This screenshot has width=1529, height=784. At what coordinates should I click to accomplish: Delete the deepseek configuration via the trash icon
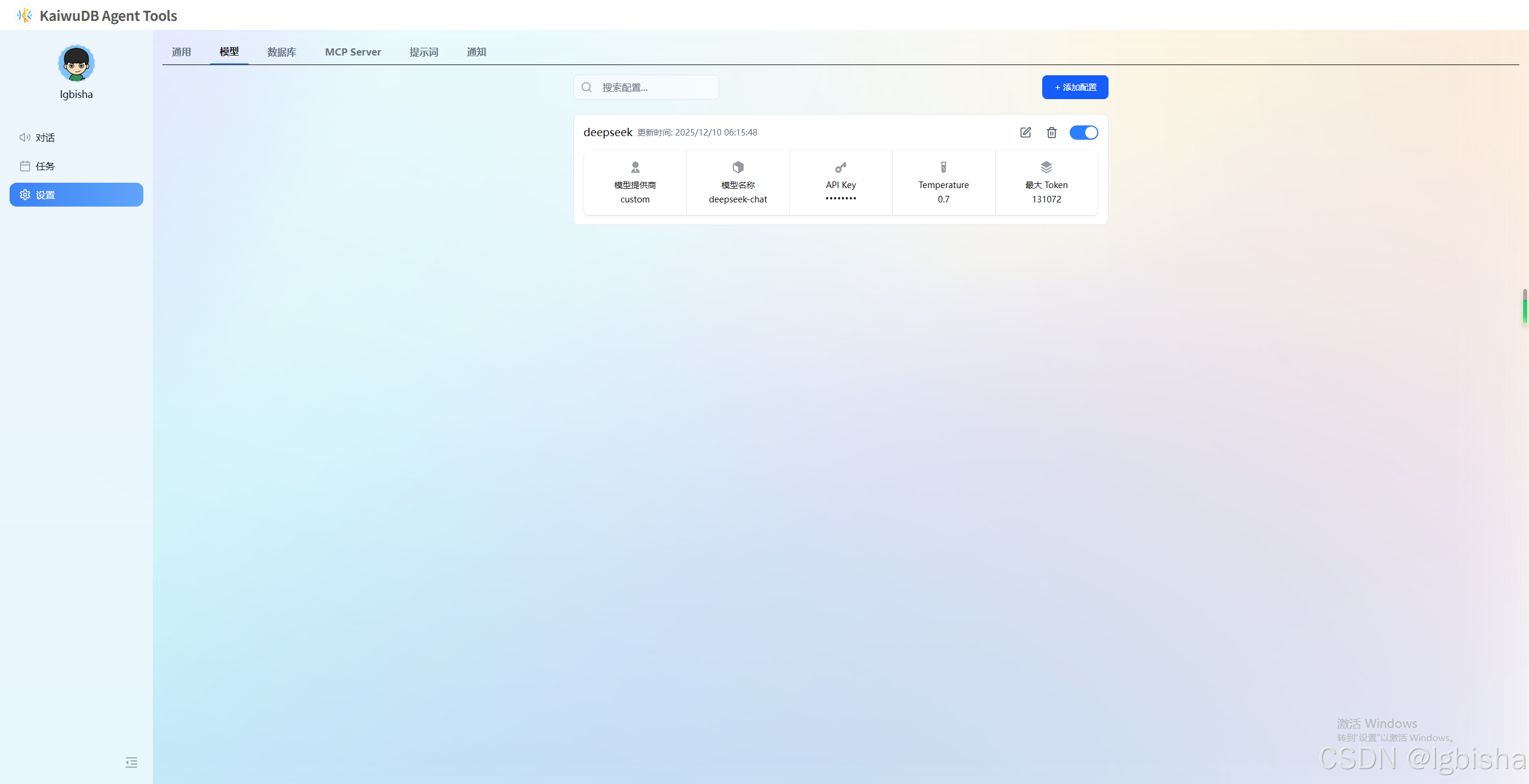1052,133
